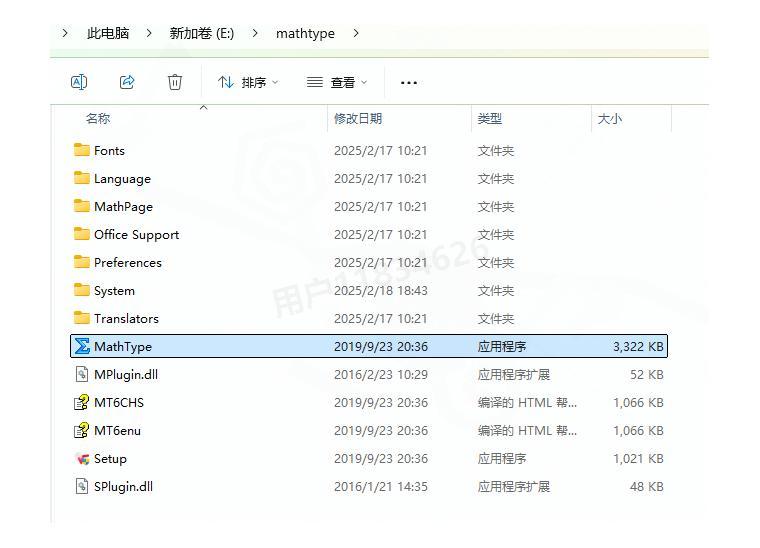Click the Delete trash icon
760x548 pixels.
point(175,82)
